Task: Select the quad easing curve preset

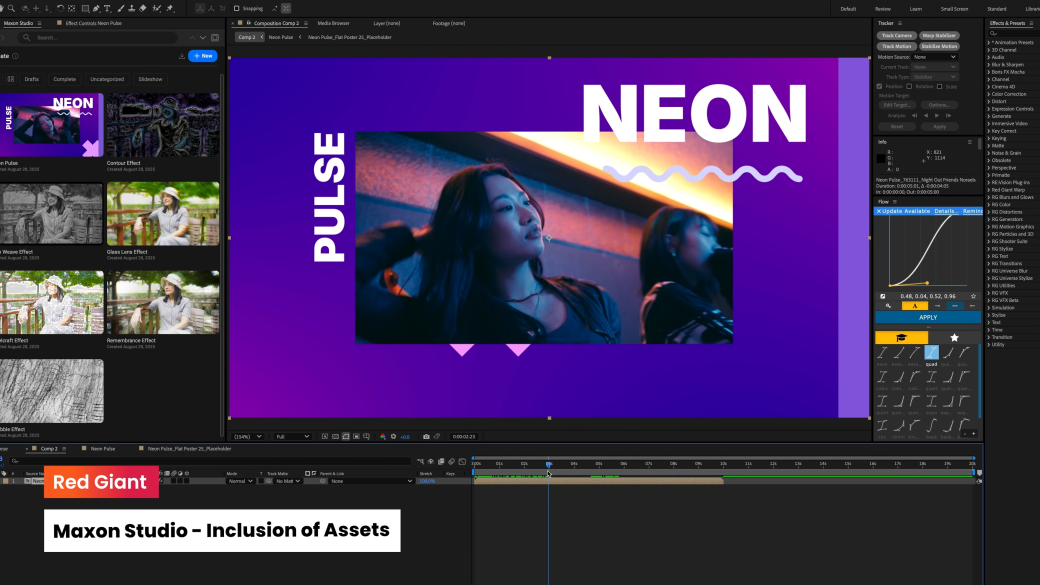Action: (x=931, y=353)
